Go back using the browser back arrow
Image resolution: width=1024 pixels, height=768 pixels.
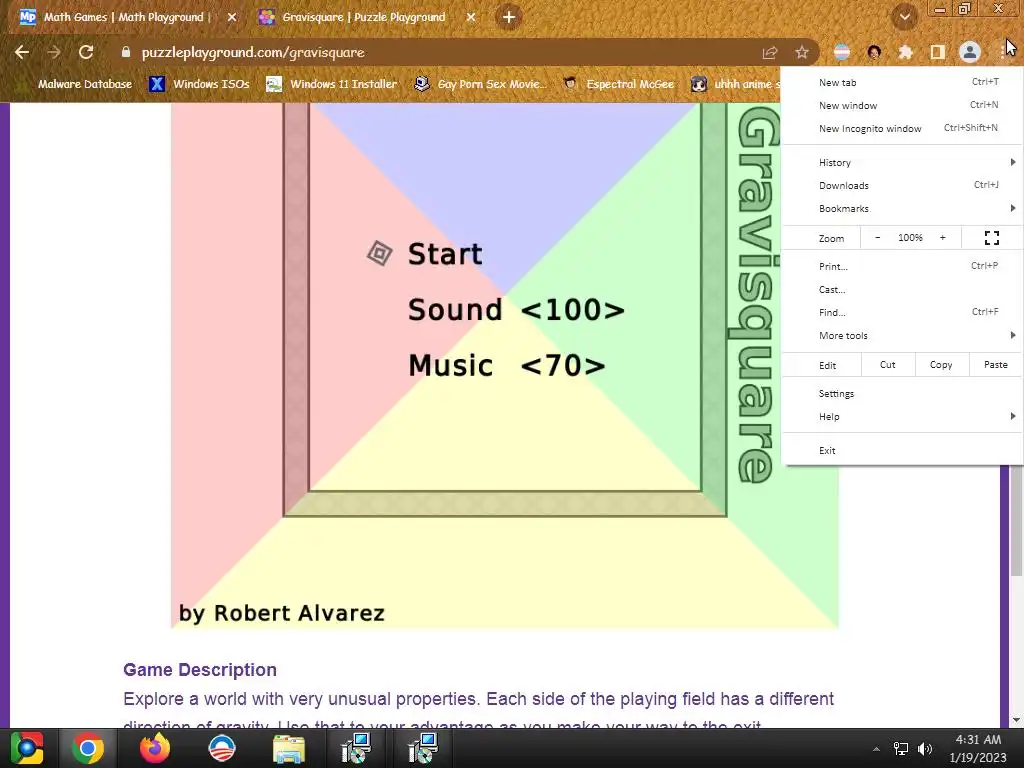(22, 52)
